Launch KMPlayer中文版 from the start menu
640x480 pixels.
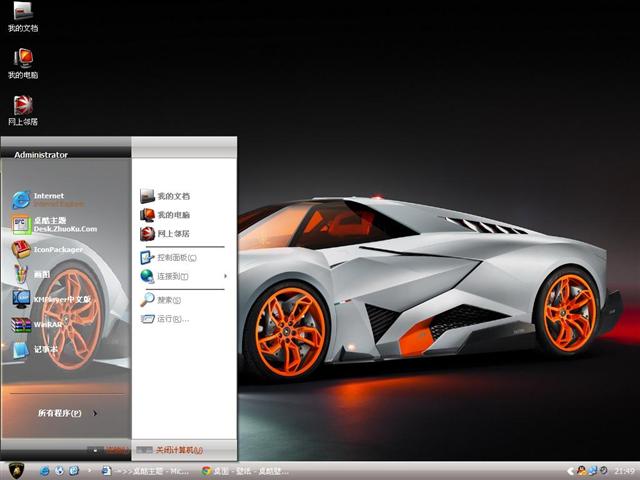51,299
